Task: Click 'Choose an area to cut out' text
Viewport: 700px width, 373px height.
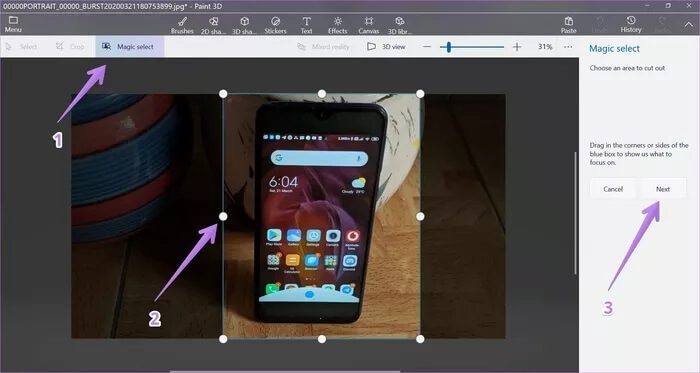Action: click(x=627, y=68)
